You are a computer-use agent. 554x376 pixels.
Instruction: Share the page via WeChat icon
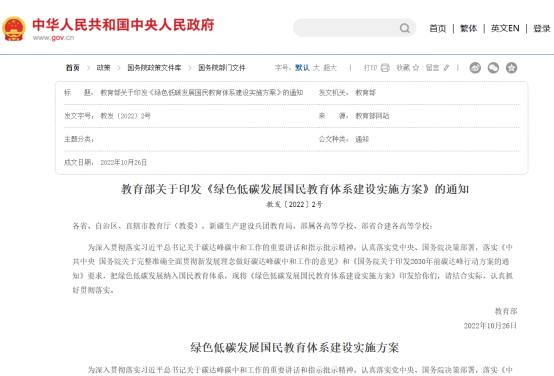tap(493, 67)
